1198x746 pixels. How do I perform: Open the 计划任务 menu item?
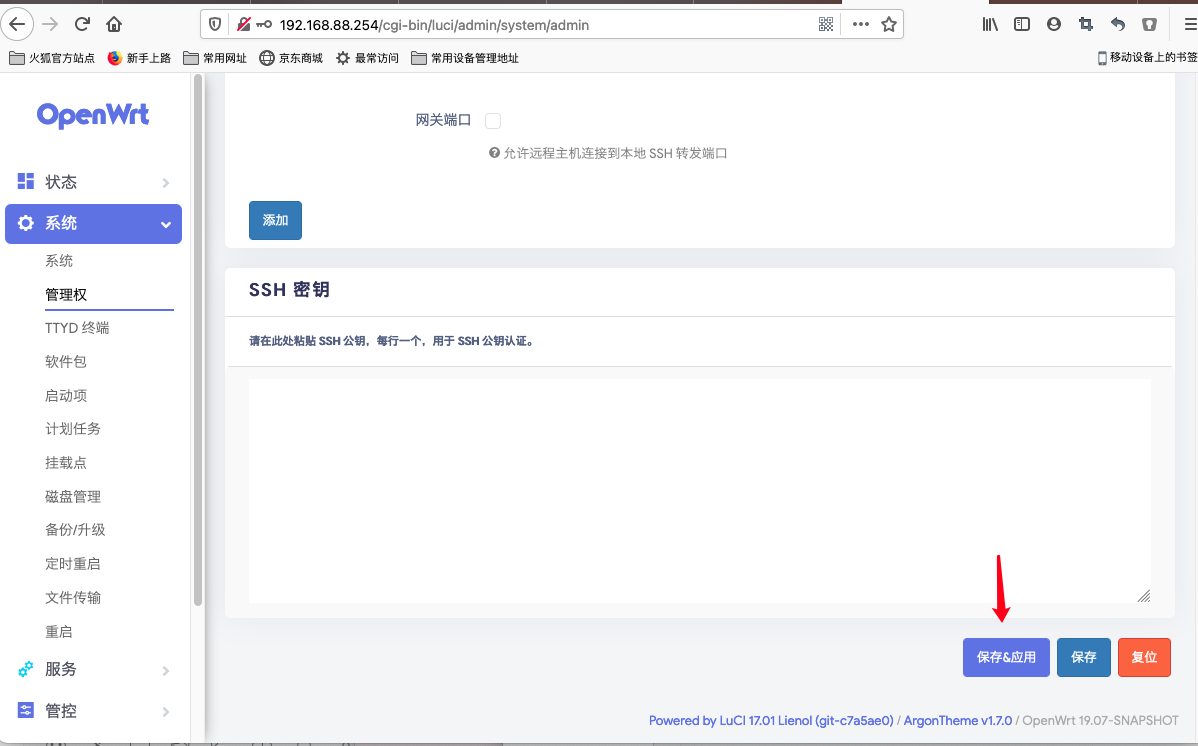click(73, 429)
